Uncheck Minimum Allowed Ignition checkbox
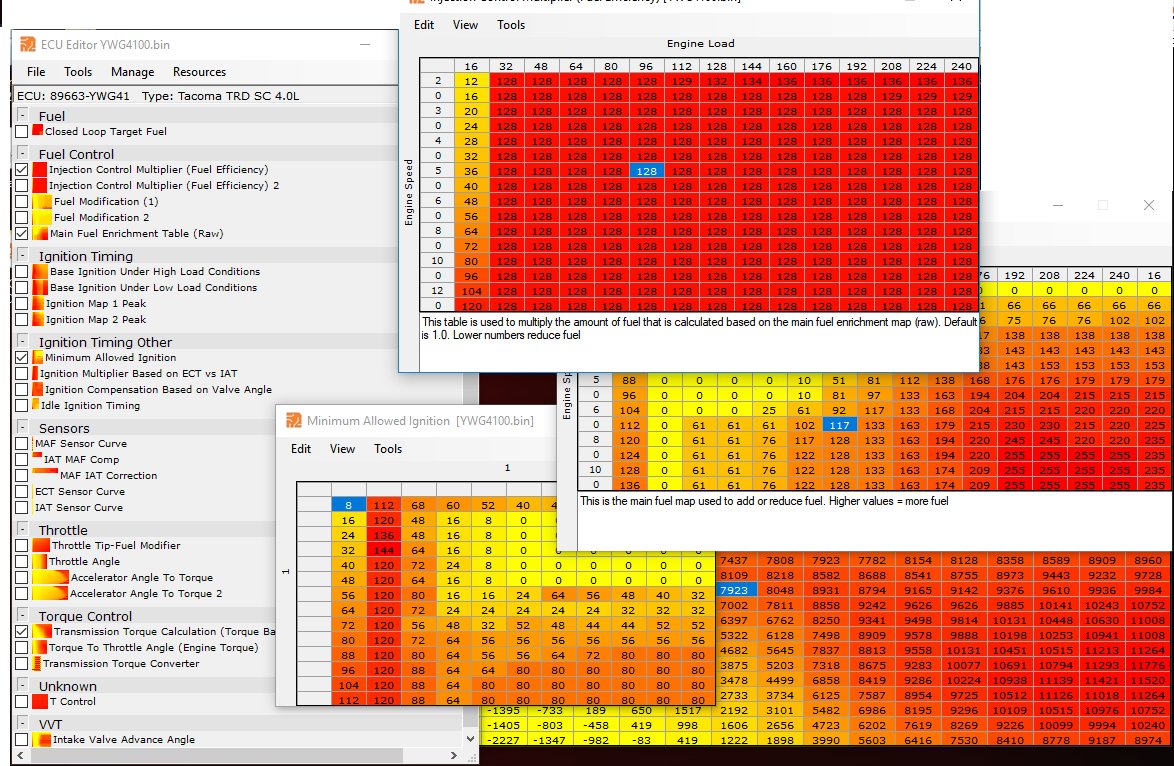 [x=22, y=358]
